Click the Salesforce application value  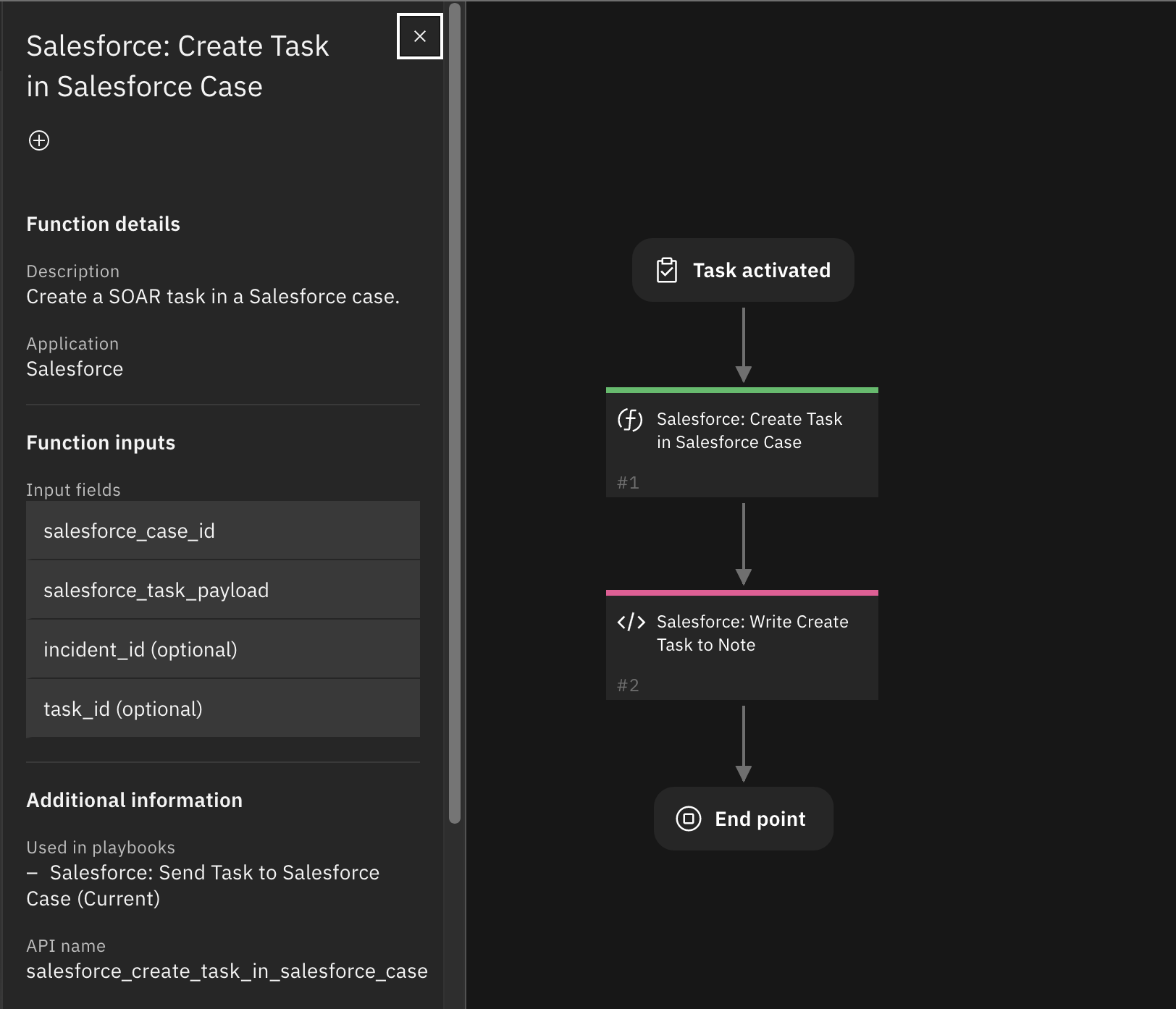coord(75,368)
